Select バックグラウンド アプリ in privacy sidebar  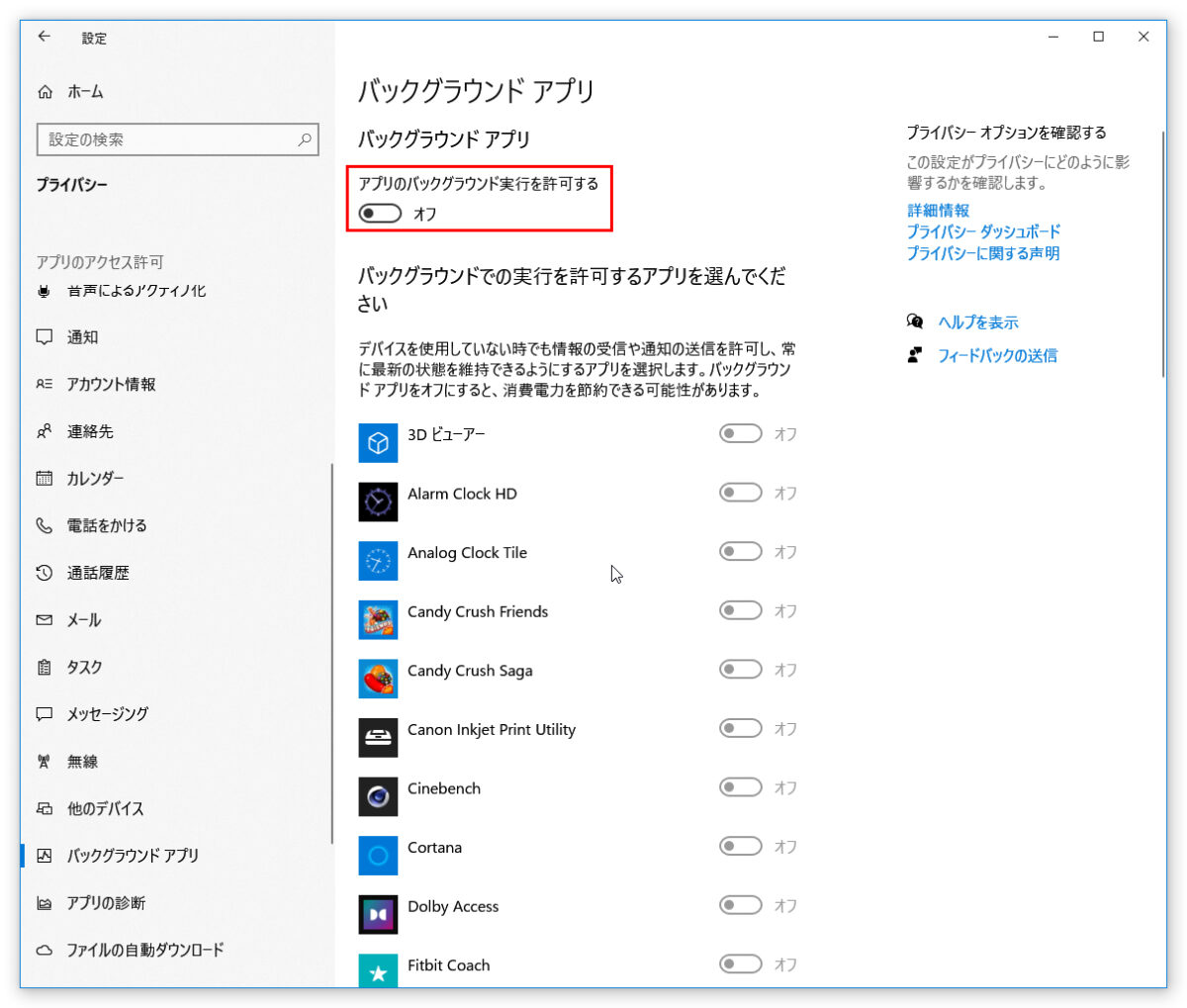coord(178,856)
